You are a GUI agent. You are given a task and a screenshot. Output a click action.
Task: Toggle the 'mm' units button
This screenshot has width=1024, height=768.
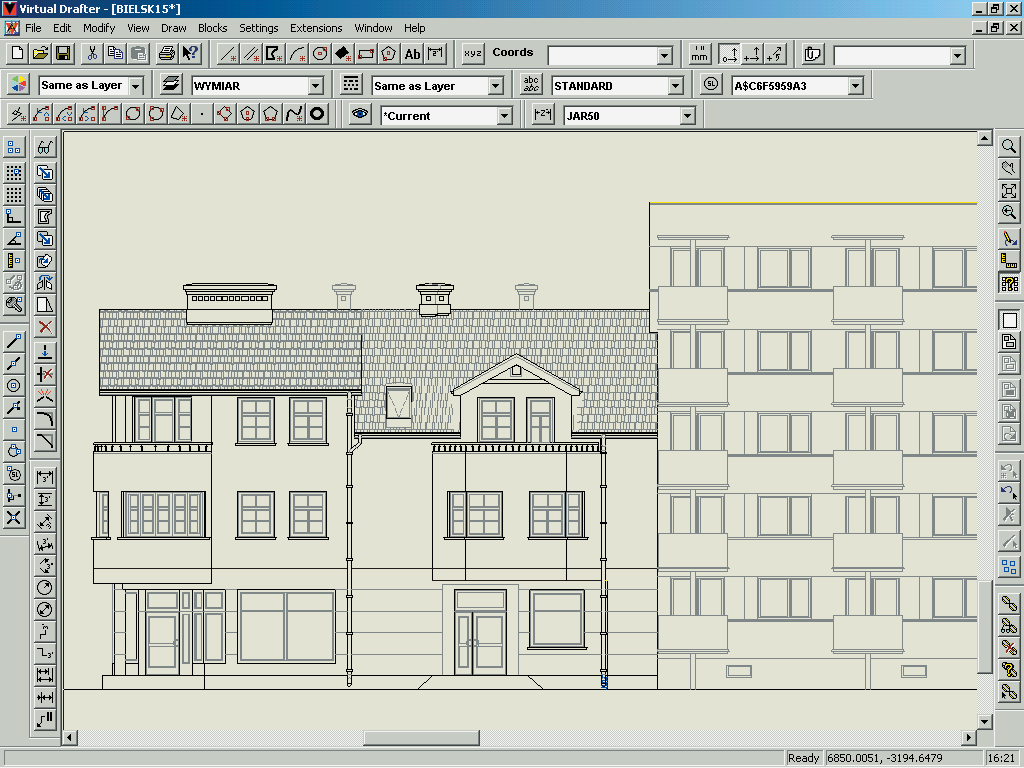point(700,53)
